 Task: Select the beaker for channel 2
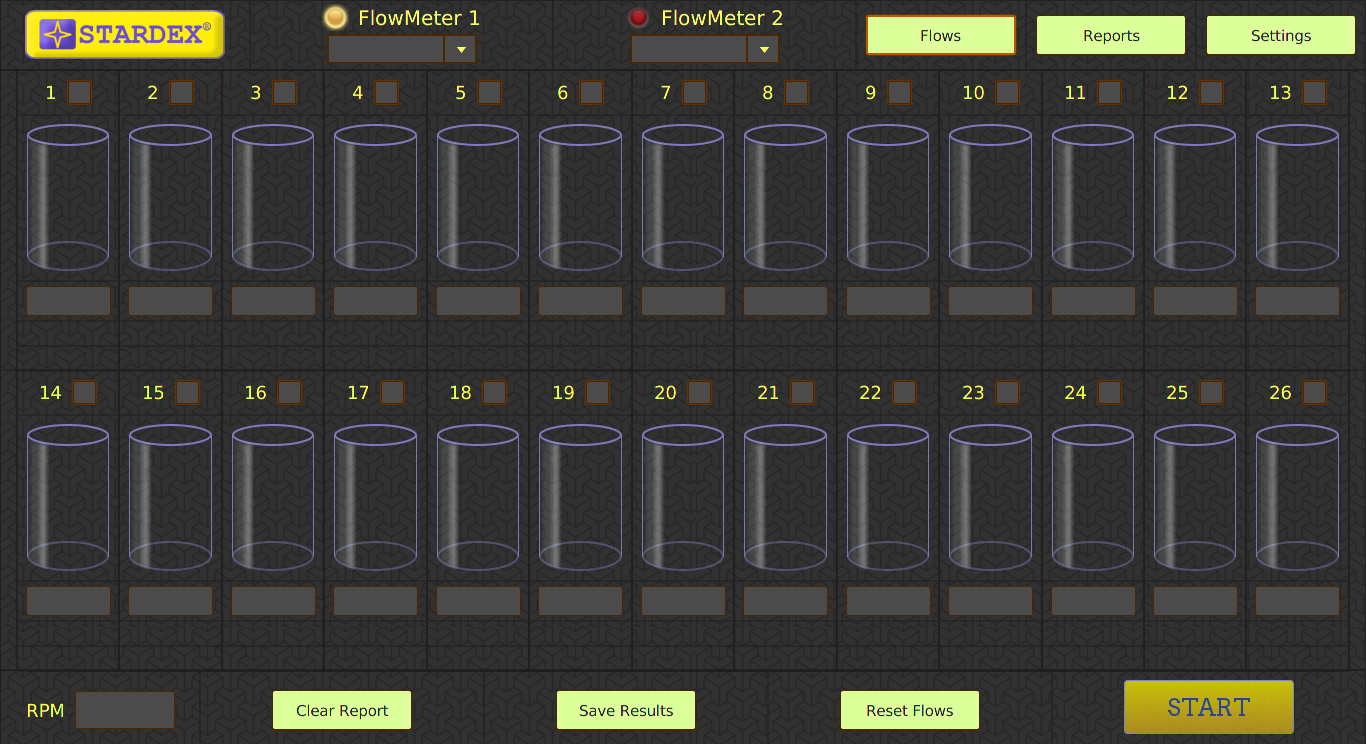coord(170,197)
